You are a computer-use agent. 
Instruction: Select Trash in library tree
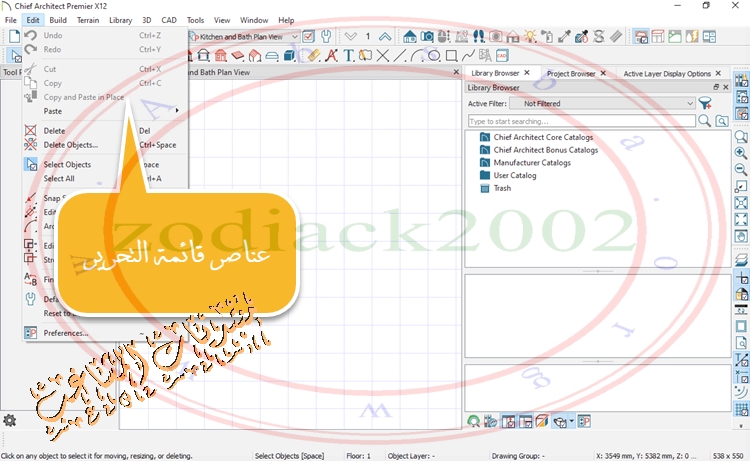click(502, 188)
